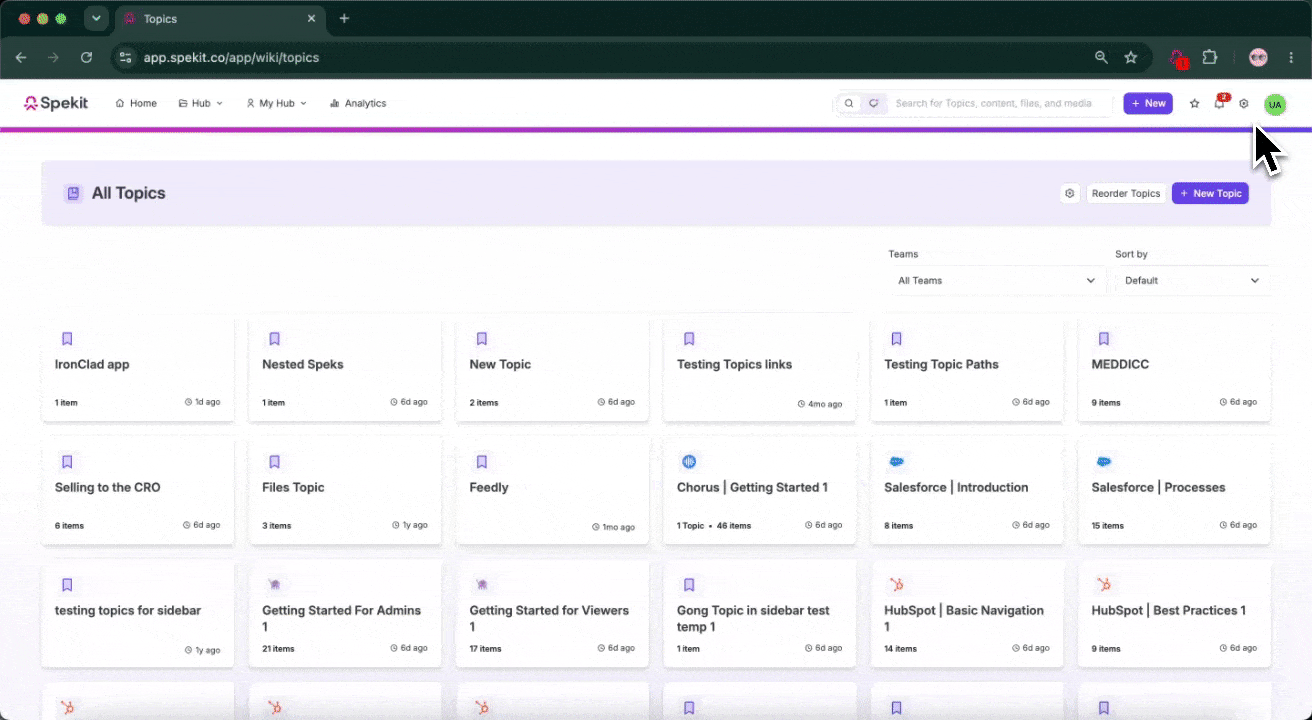Expand the Hub dropdown menu
Viewport: 1312px width, 720px height.
point(200,103)
